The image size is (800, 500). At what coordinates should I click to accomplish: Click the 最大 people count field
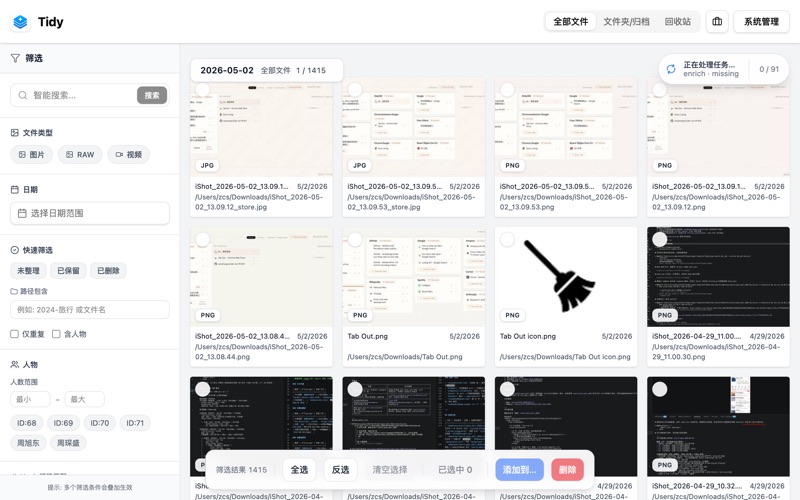(x=84, y=399)
